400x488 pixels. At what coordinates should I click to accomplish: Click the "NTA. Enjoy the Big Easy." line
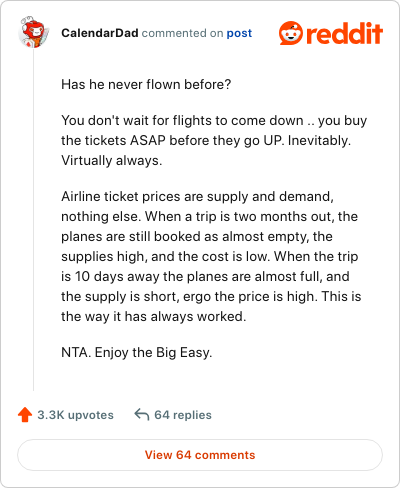(x=137, y=353)
